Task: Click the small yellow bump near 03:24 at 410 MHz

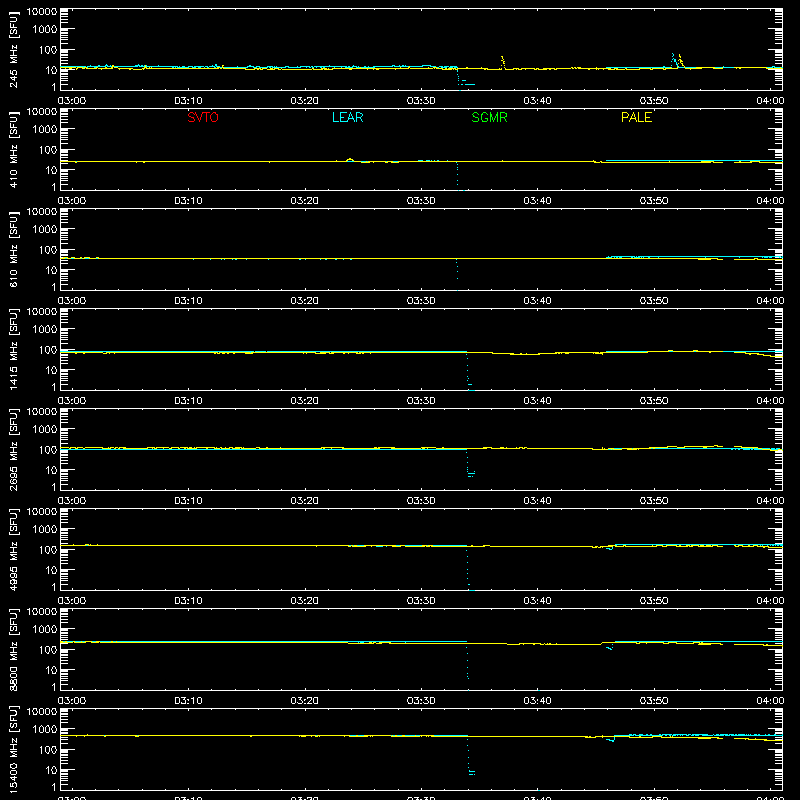Action: coord(350,160)
